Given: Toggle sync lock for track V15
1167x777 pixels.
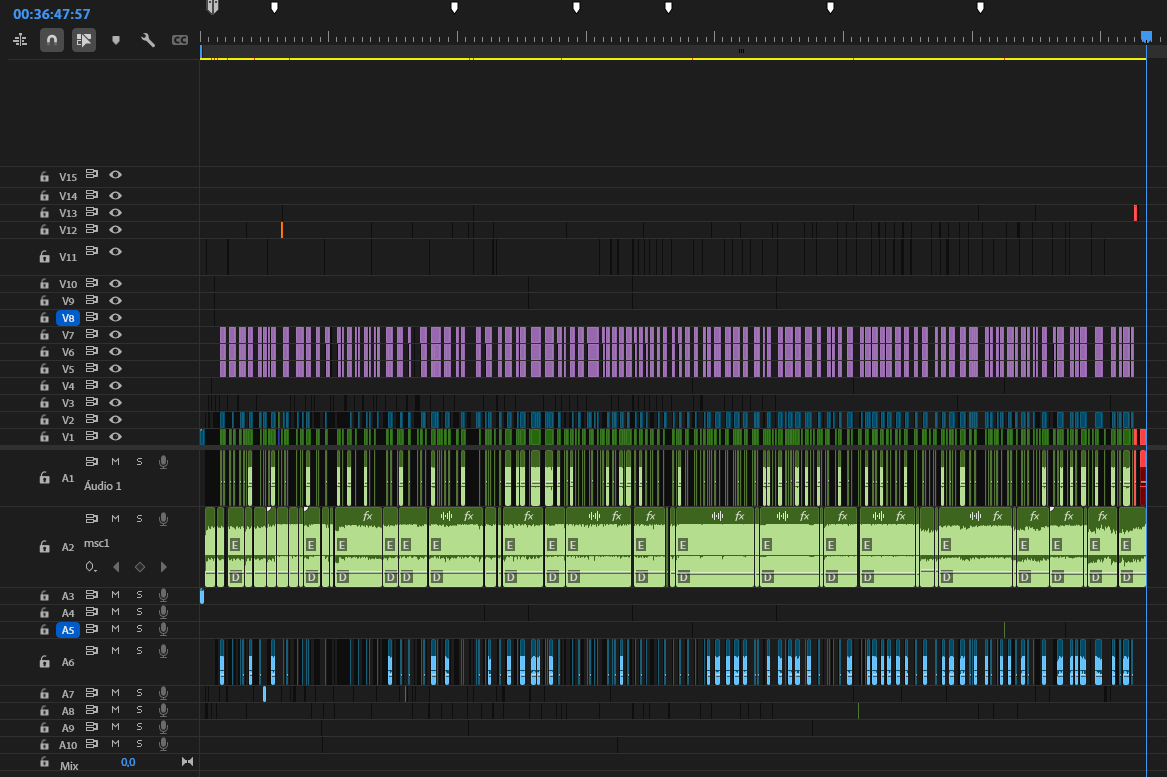Looking at the screenshot, I should [92, 174].
